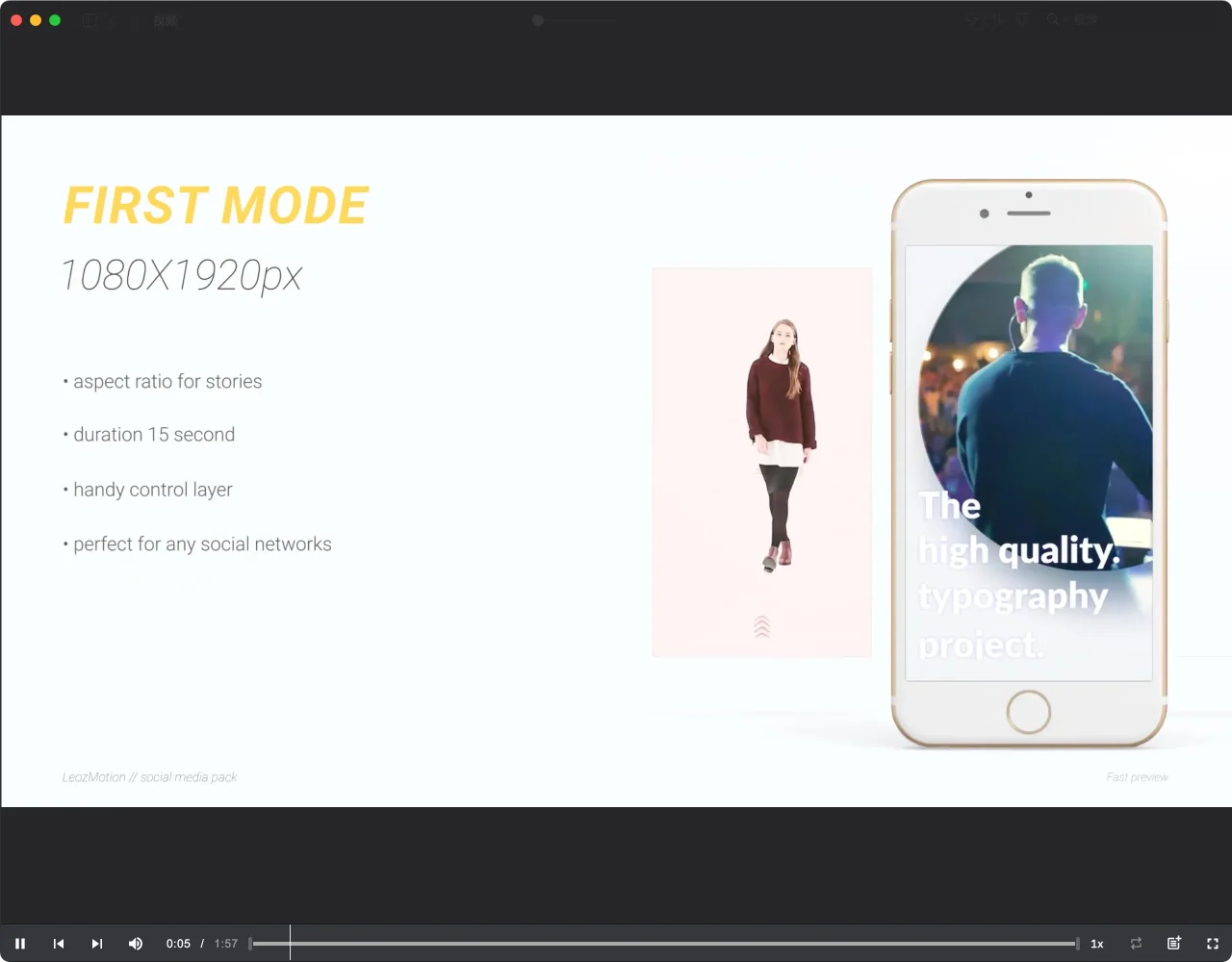Seek to the middle of the progress bar
The width and height of the screenshot is (1232, 962).
coord(664,944)
